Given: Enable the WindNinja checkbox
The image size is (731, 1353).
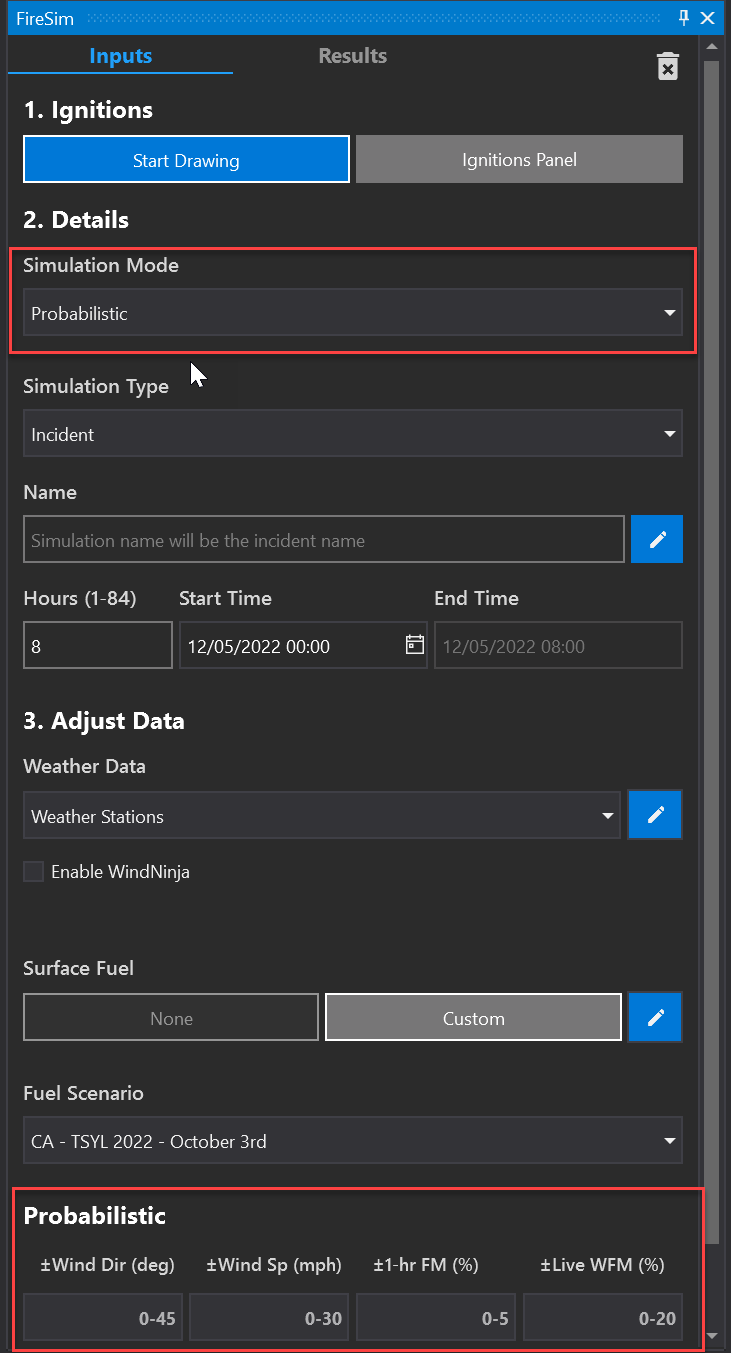Looking at the screenshot, I should point(34,872).
